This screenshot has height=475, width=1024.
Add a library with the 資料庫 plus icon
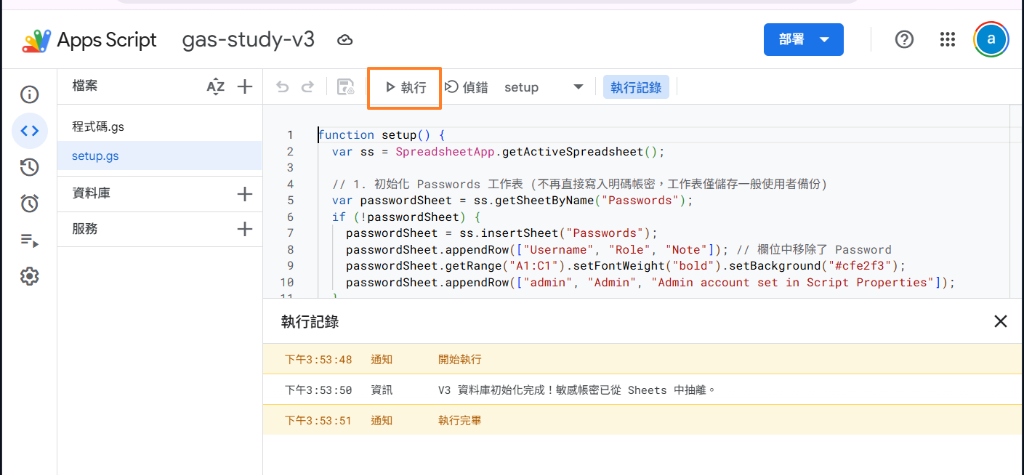pyautogui.click(x=244, y=193)
